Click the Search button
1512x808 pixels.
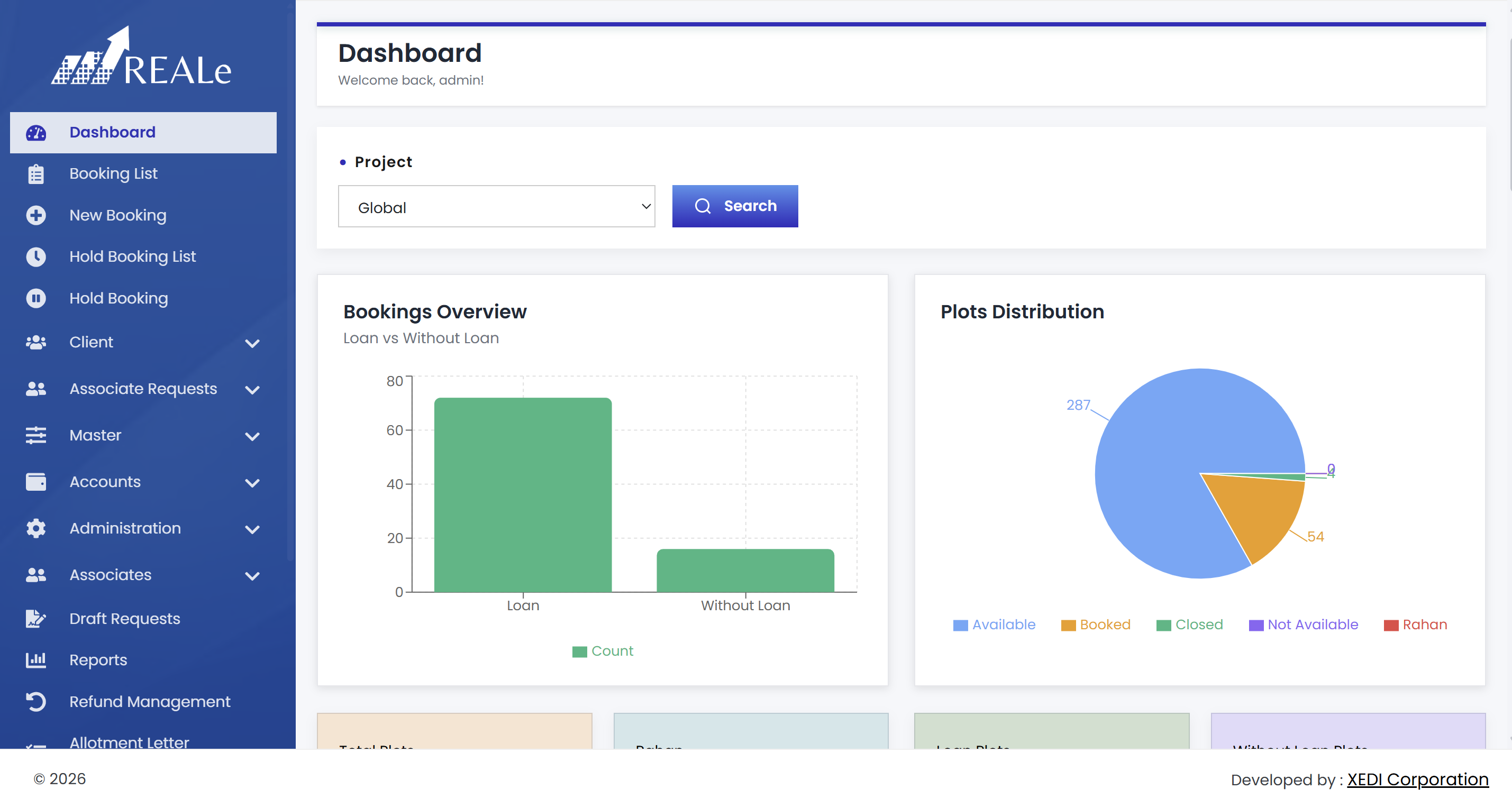pos(735,207)
